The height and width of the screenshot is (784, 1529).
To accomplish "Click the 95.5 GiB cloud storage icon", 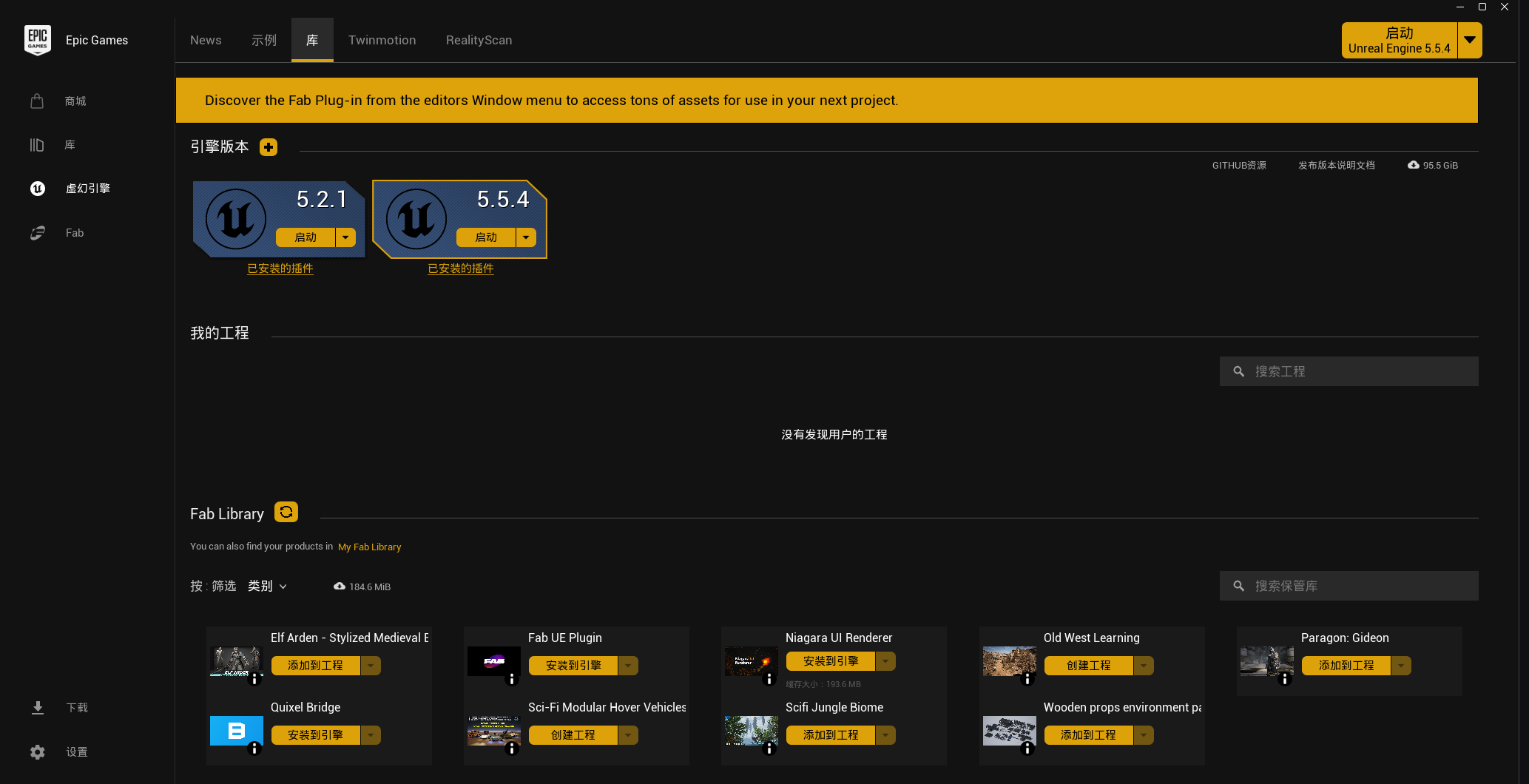I will pos(1414,165).
